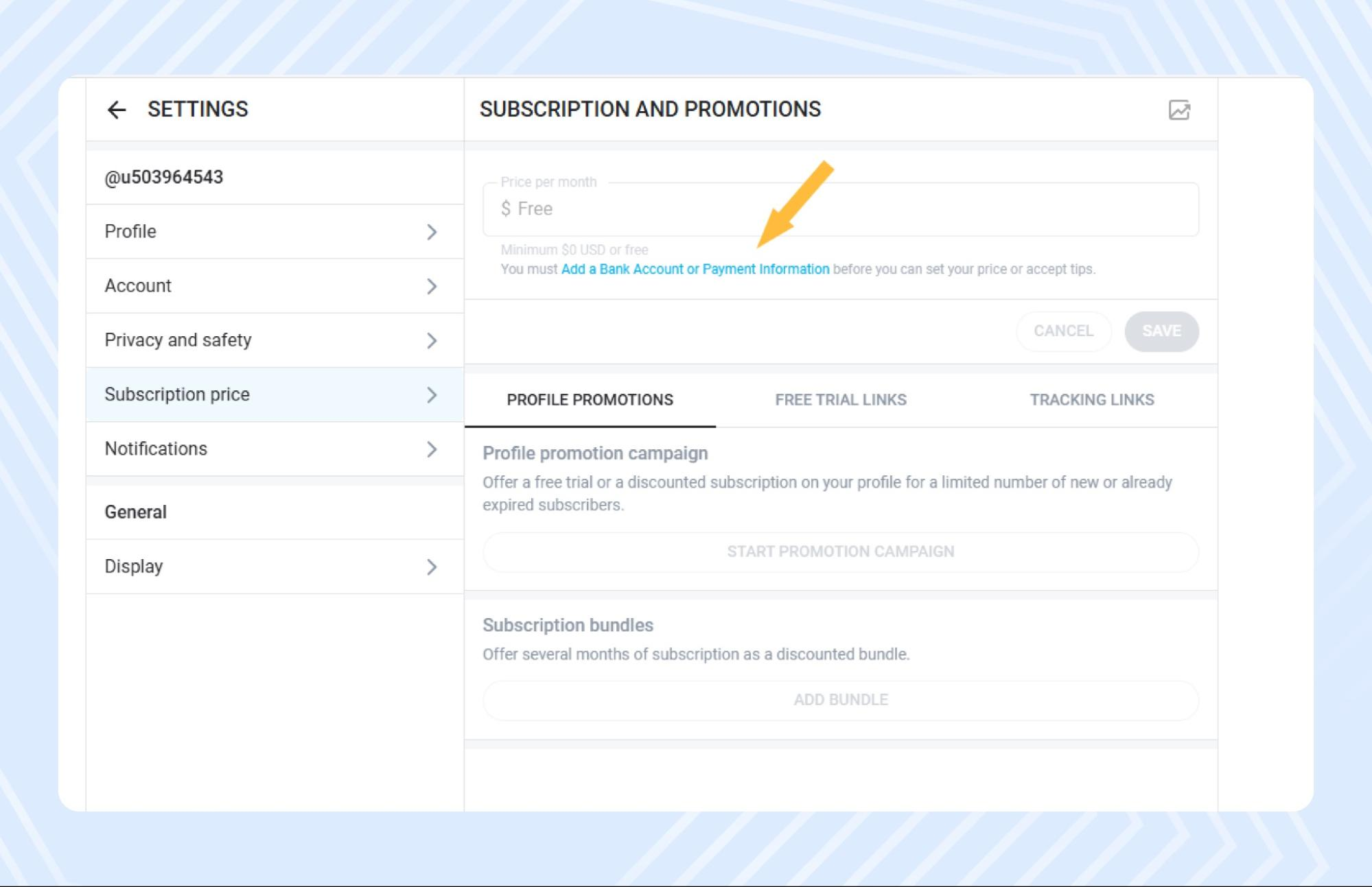Focus the Price per month field
The width and height of the screenshot is (1372, 887).
840,209
